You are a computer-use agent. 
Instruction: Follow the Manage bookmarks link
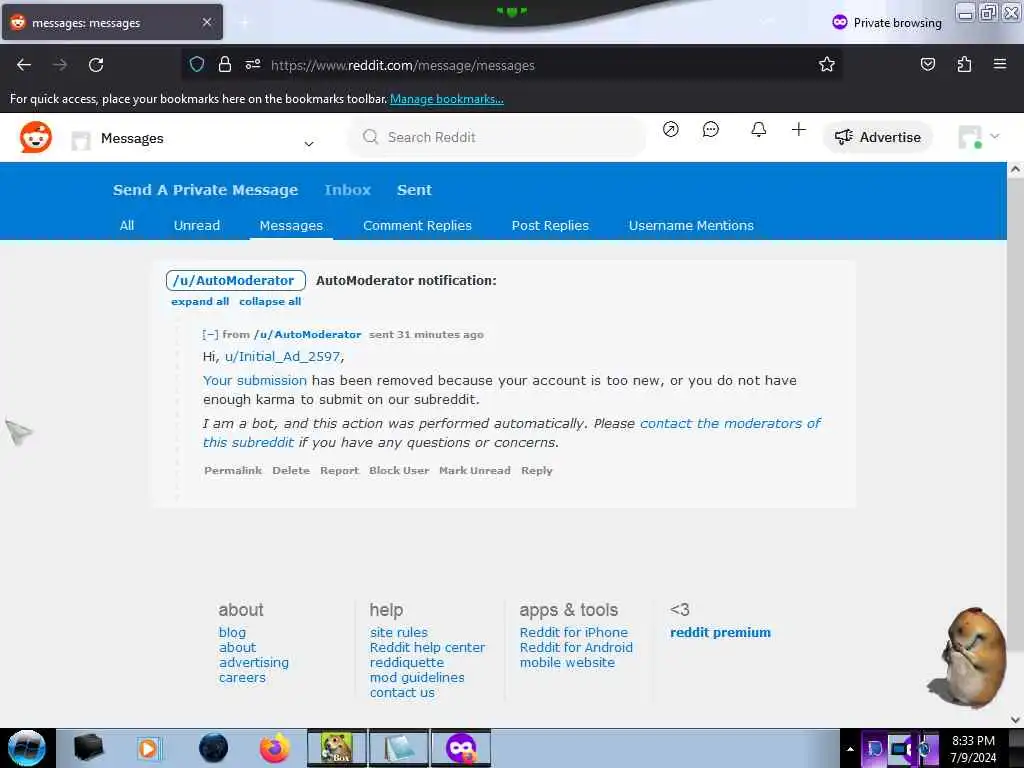pyautogui.click(x=447, y=99)
